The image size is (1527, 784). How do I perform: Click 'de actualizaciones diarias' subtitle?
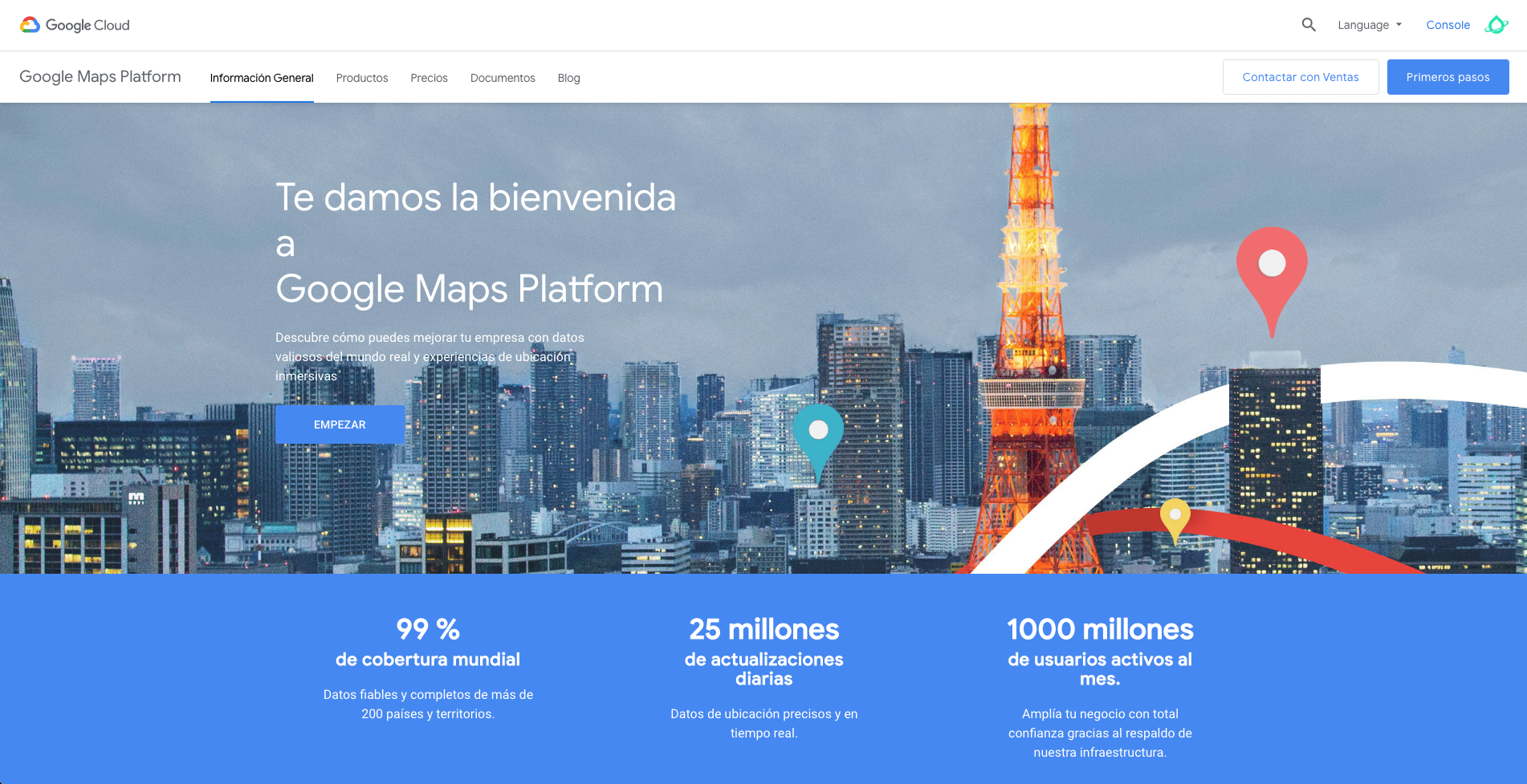point(763,669)
